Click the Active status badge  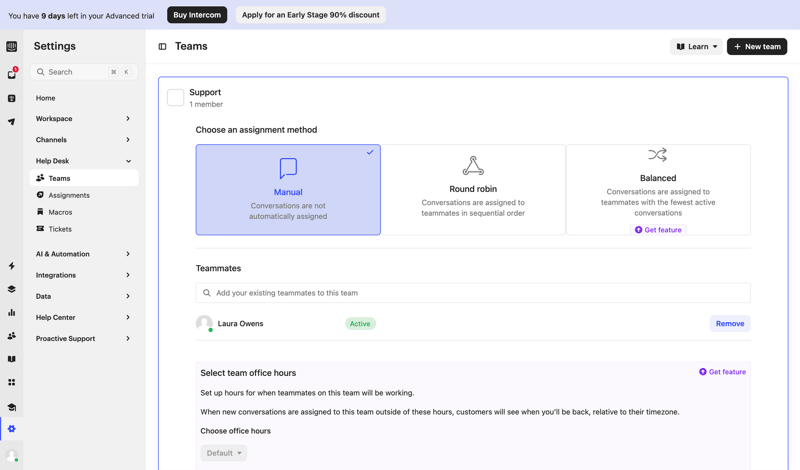coord(360,324)
